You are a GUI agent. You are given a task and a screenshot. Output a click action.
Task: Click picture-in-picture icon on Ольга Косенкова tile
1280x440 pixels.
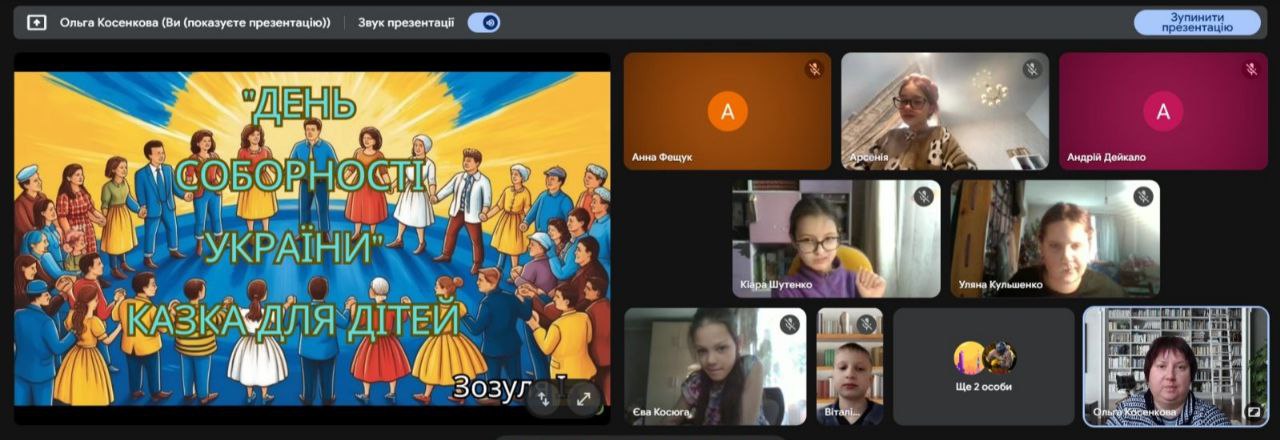[x=1252, y=410]
